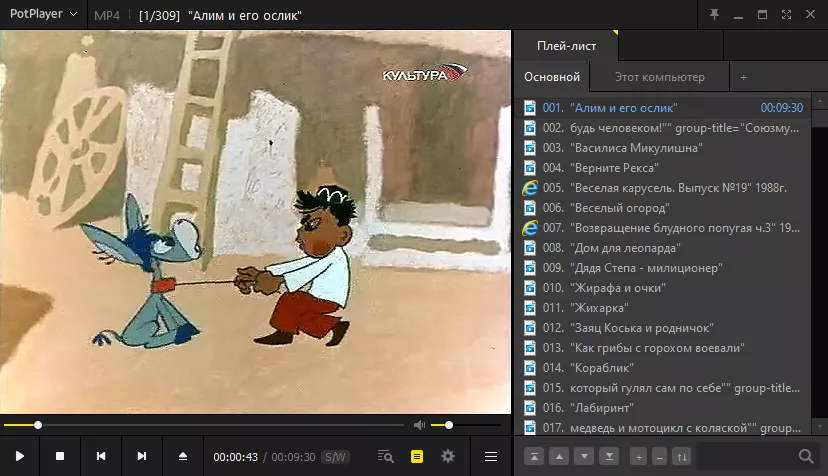This screenshot has width=828, height=476.
Task: Click the playlist search magnifier icon
Action: pyautogui.click(x=806, y=456)
